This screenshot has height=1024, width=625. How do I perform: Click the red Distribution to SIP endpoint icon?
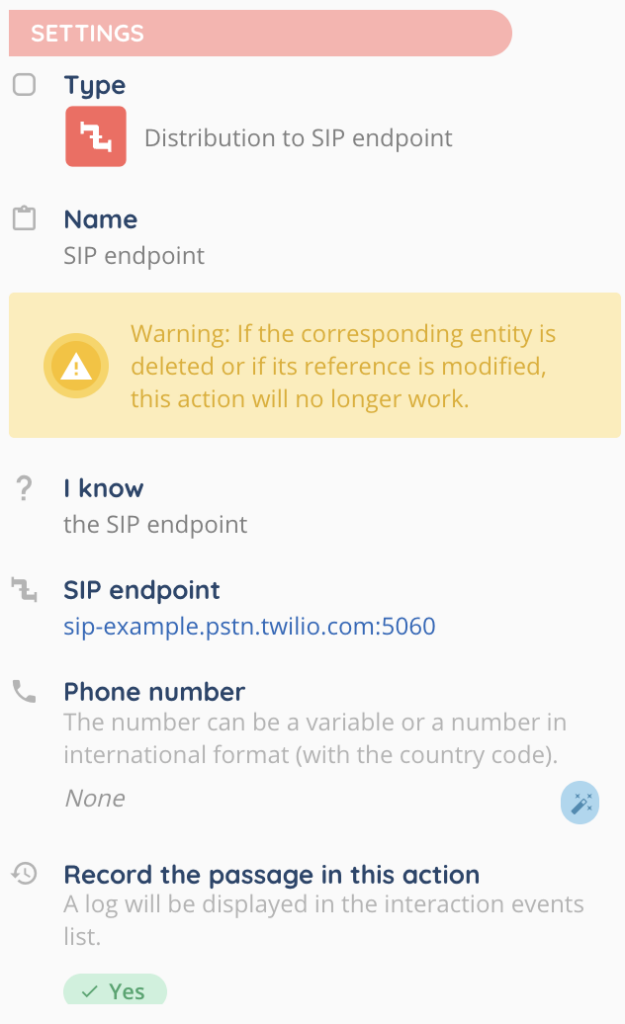coord(96,136)
